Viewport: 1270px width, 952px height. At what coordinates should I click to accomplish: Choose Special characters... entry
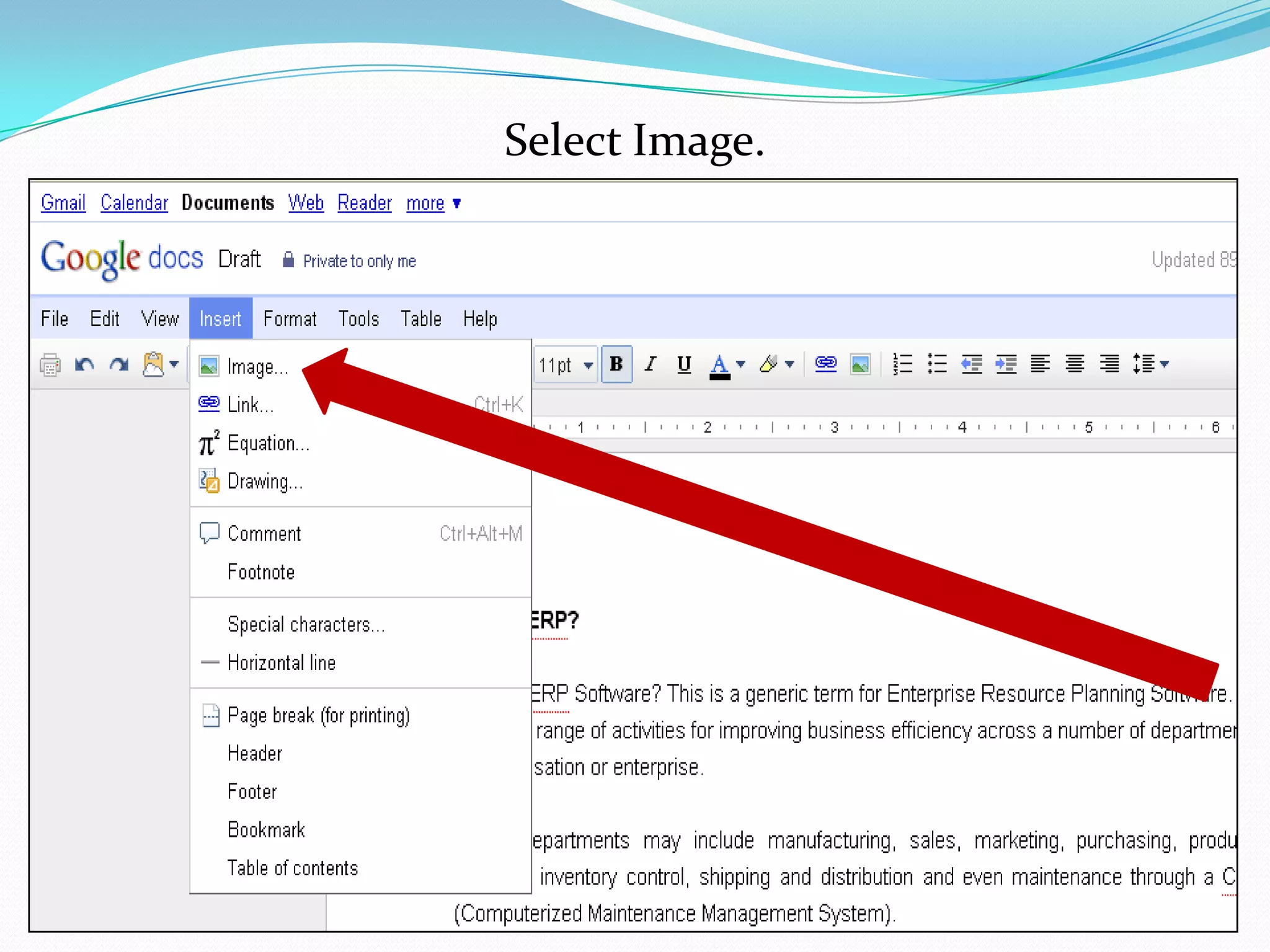361,624
